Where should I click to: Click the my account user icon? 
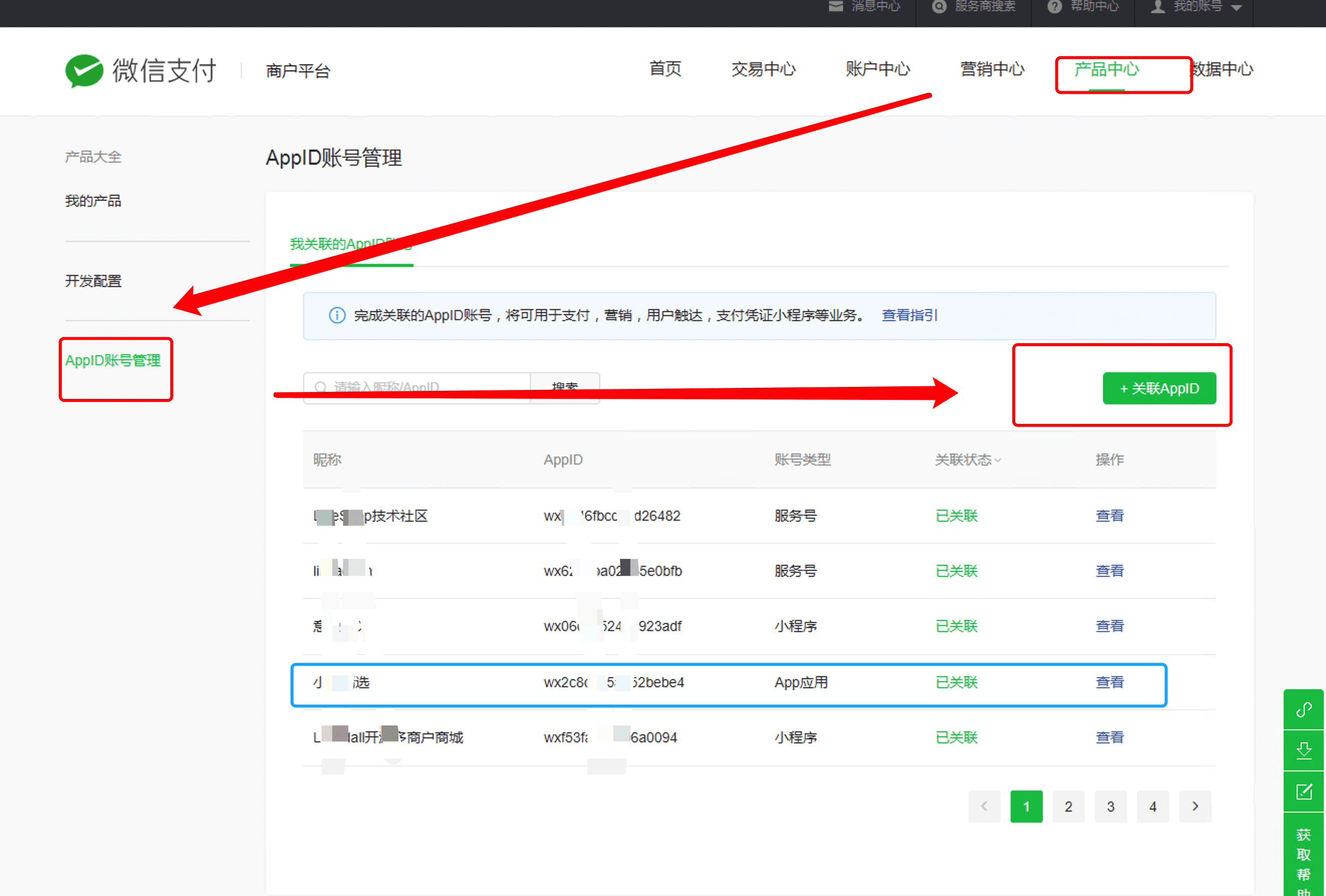[x=1158, y=7]
